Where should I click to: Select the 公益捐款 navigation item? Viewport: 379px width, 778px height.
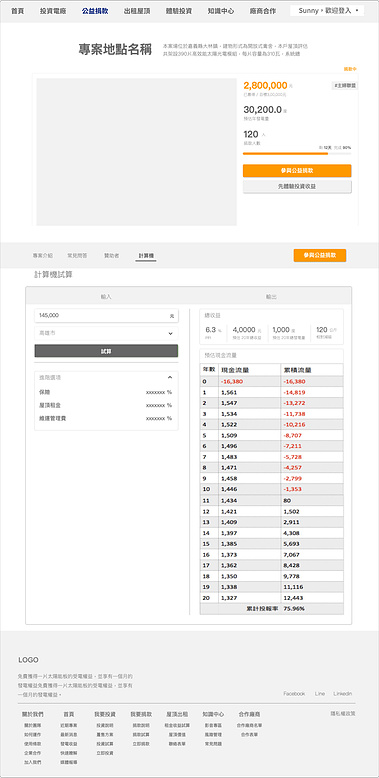(95, 11)
